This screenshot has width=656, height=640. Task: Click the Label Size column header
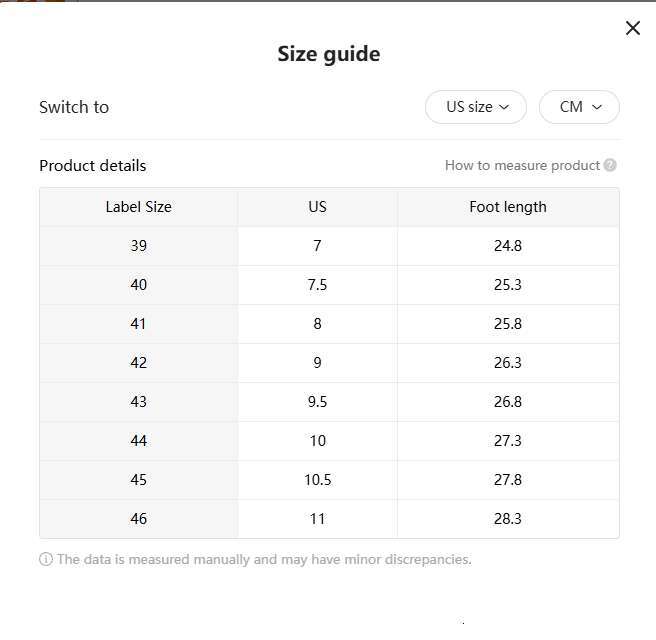coord(138,207)
